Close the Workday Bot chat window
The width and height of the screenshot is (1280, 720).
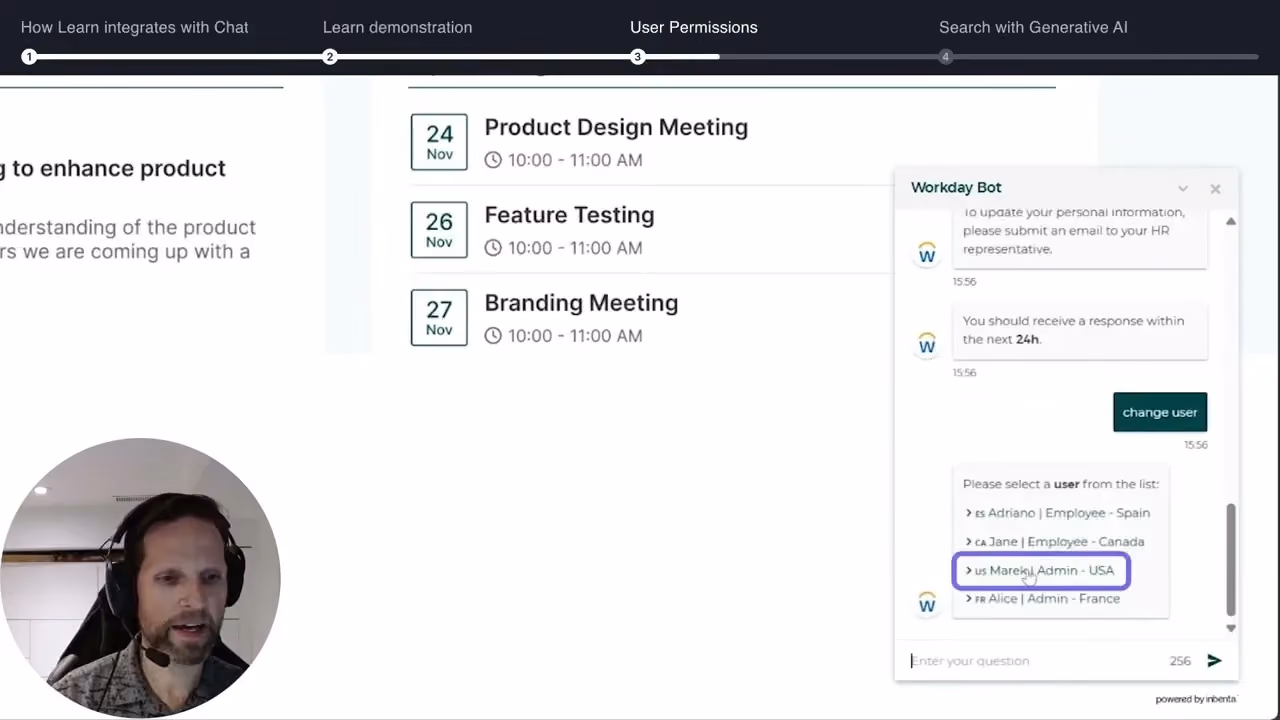click(1215, 188)
